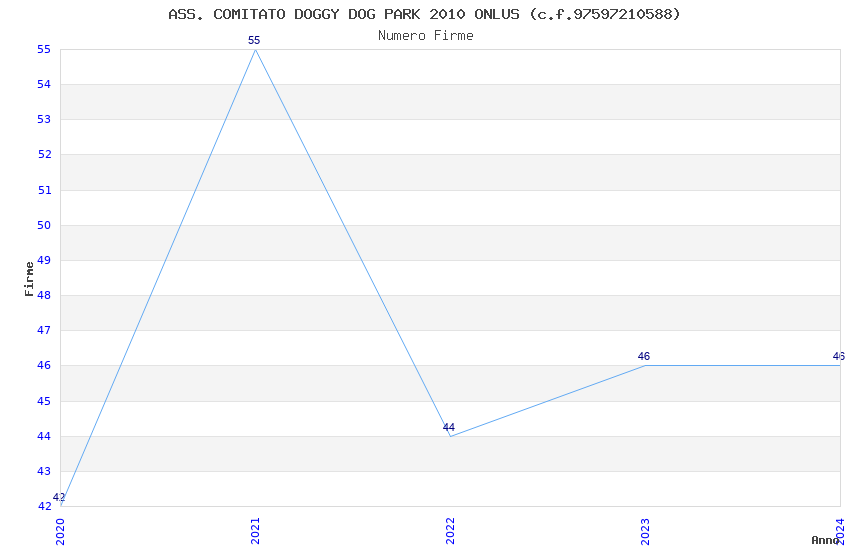Click the 50 y-axis tick value
Screen dimensions: 850x550
[44, 225]
